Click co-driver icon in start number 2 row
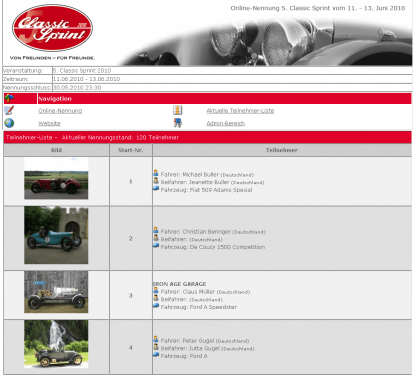The height and width of the screenshot is (375, 417). 156,238
